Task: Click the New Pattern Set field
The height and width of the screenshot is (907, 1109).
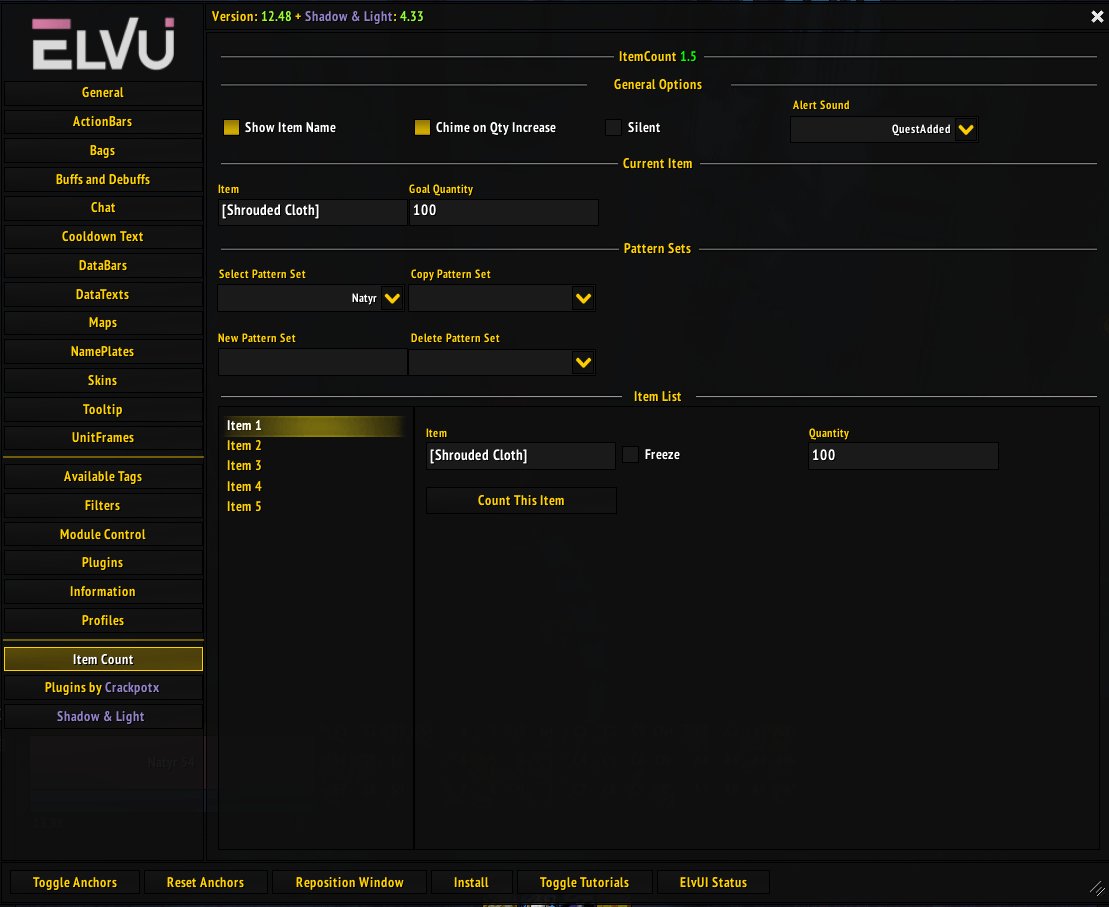Action: 312,362
